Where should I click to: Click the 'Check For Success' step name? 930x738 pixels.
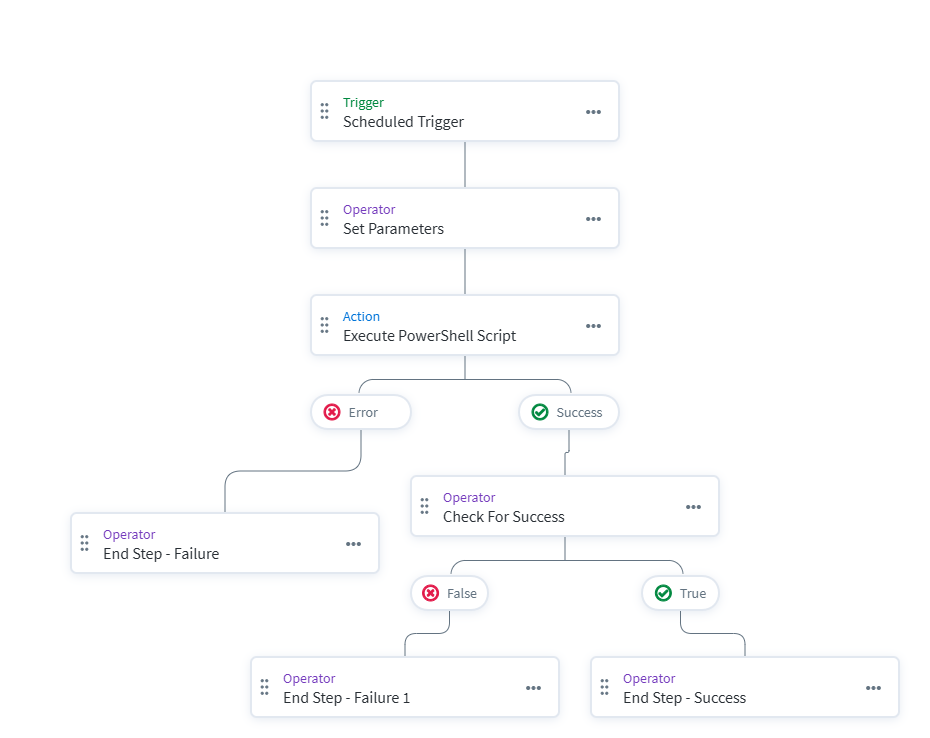pos(504,517)
